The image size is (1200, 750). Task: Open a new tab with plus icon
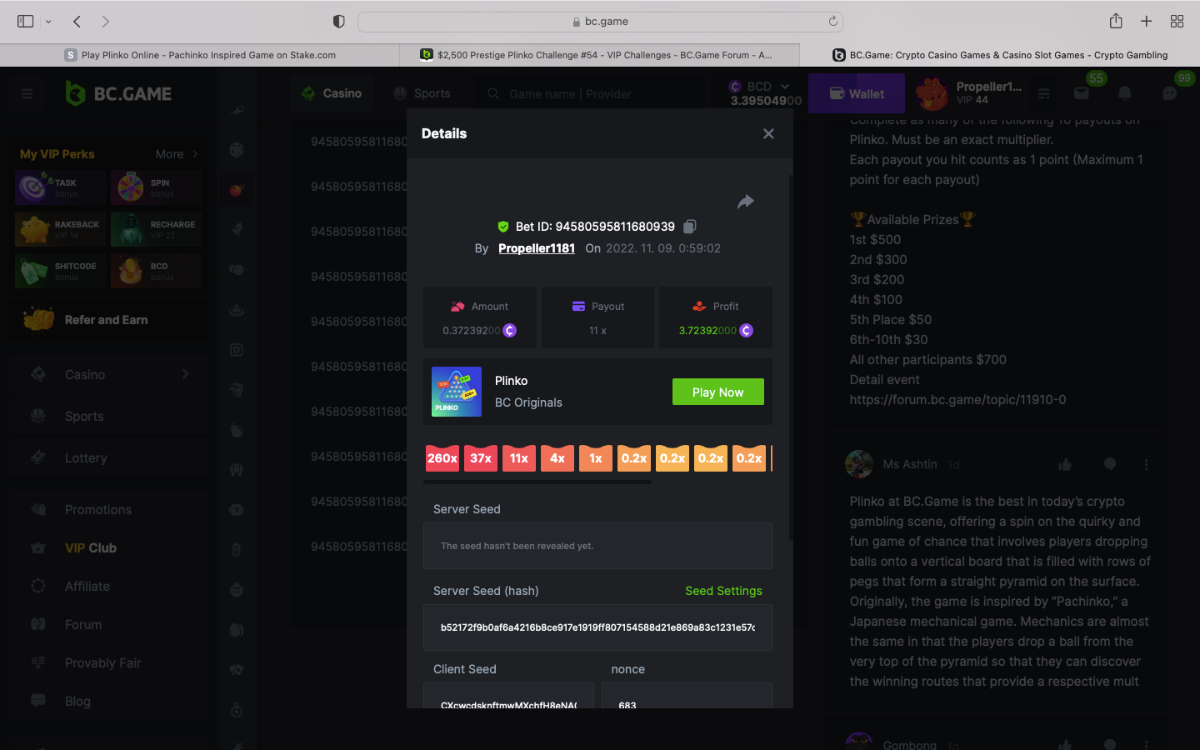tap(1147, 21)
